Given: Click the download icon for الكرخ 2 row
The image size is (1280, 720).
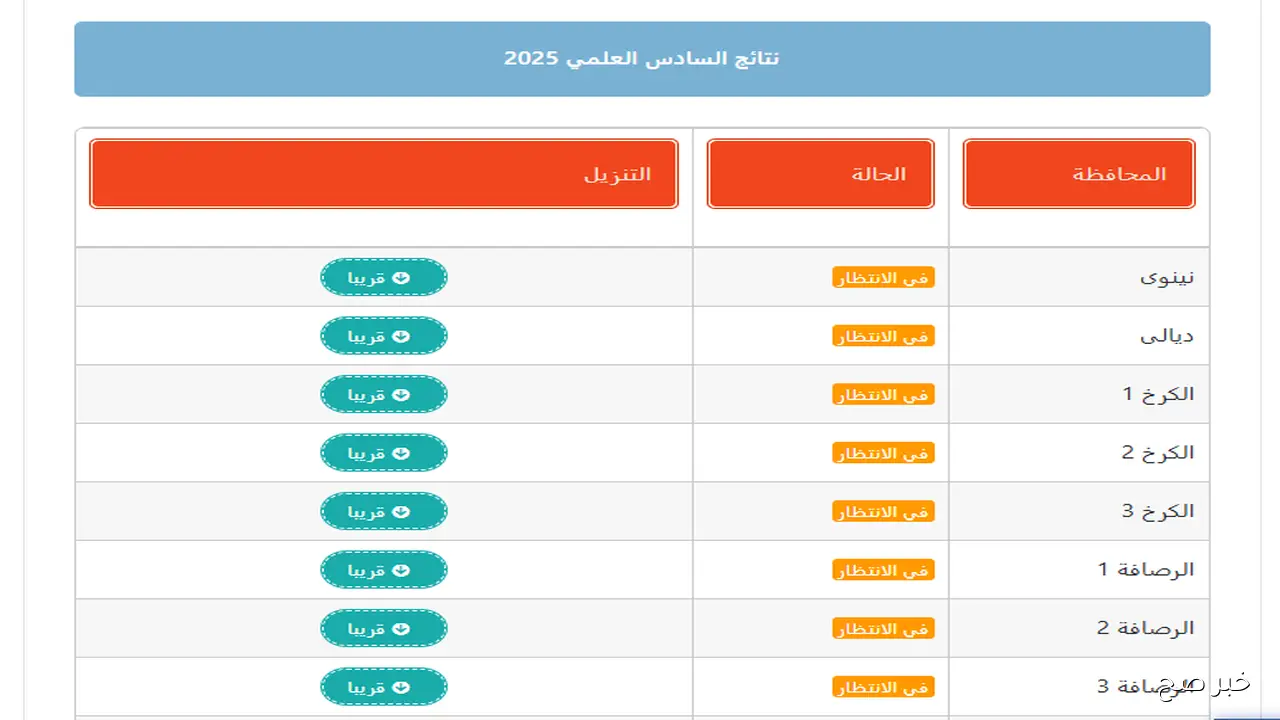Looking at the screenshot, I should click(402, 452).
